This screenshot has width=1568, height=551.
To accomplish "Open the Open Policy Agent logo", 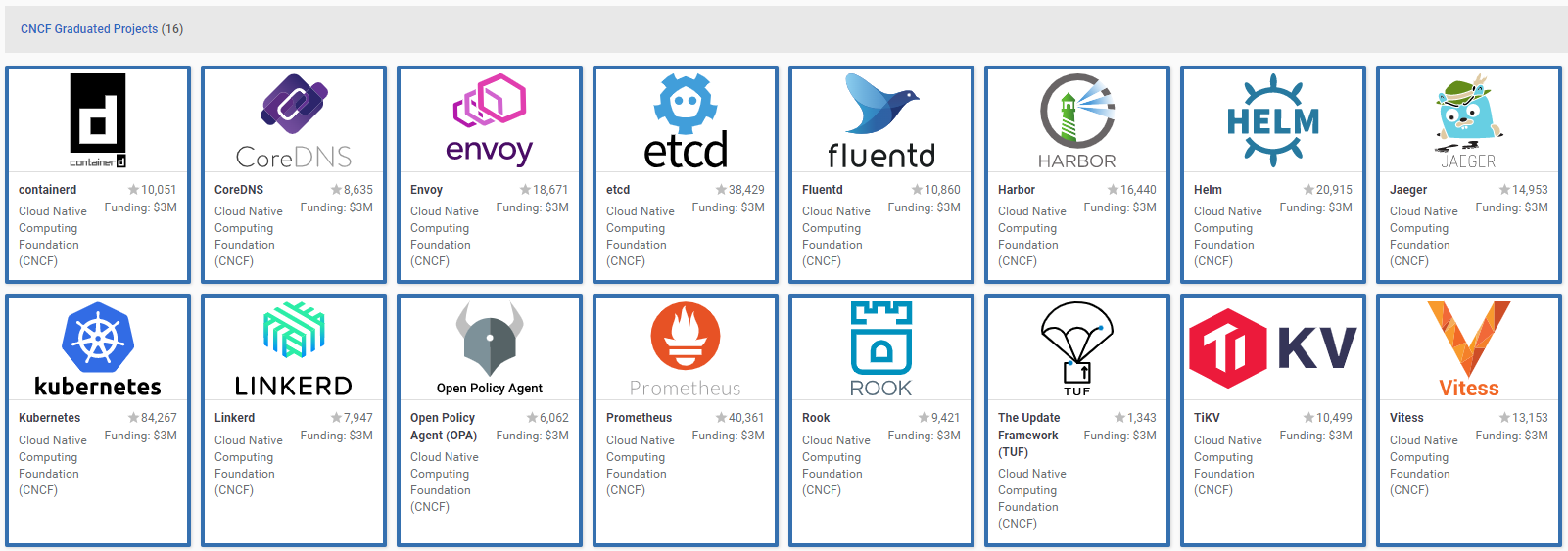I will point(490,349).
